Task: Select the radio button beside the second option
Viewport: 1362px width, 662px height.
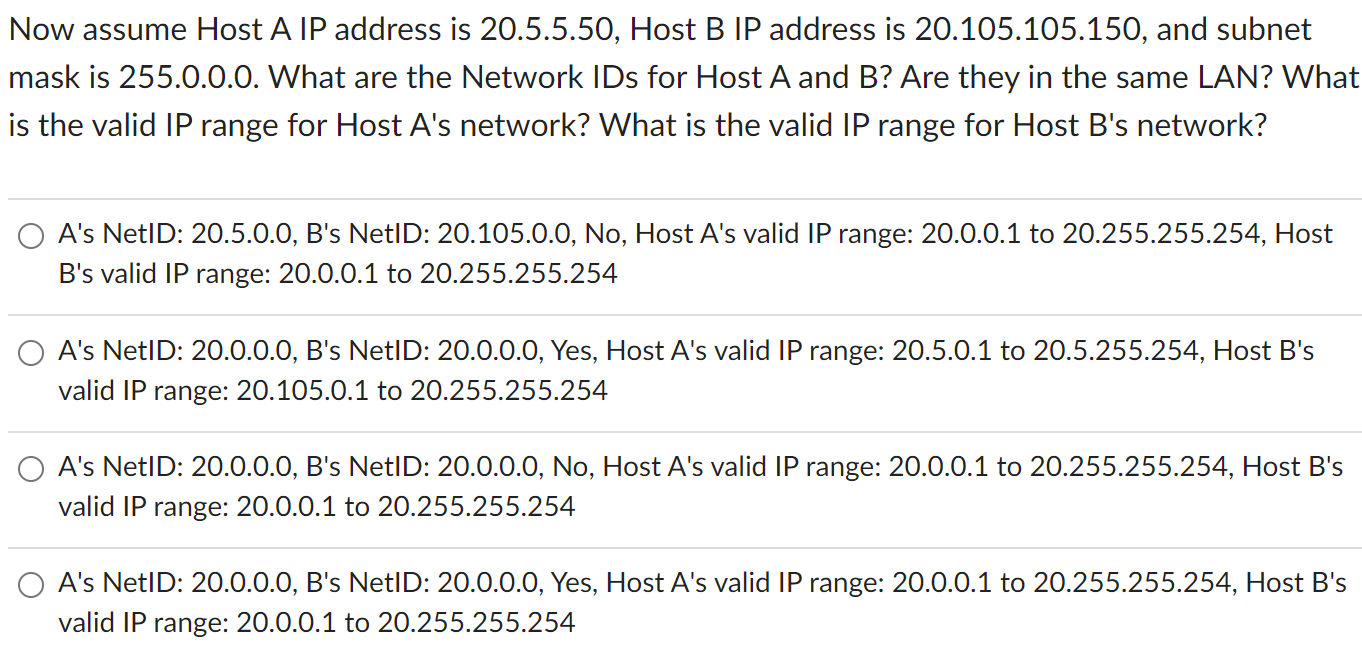Action: (x=30, y=353)
